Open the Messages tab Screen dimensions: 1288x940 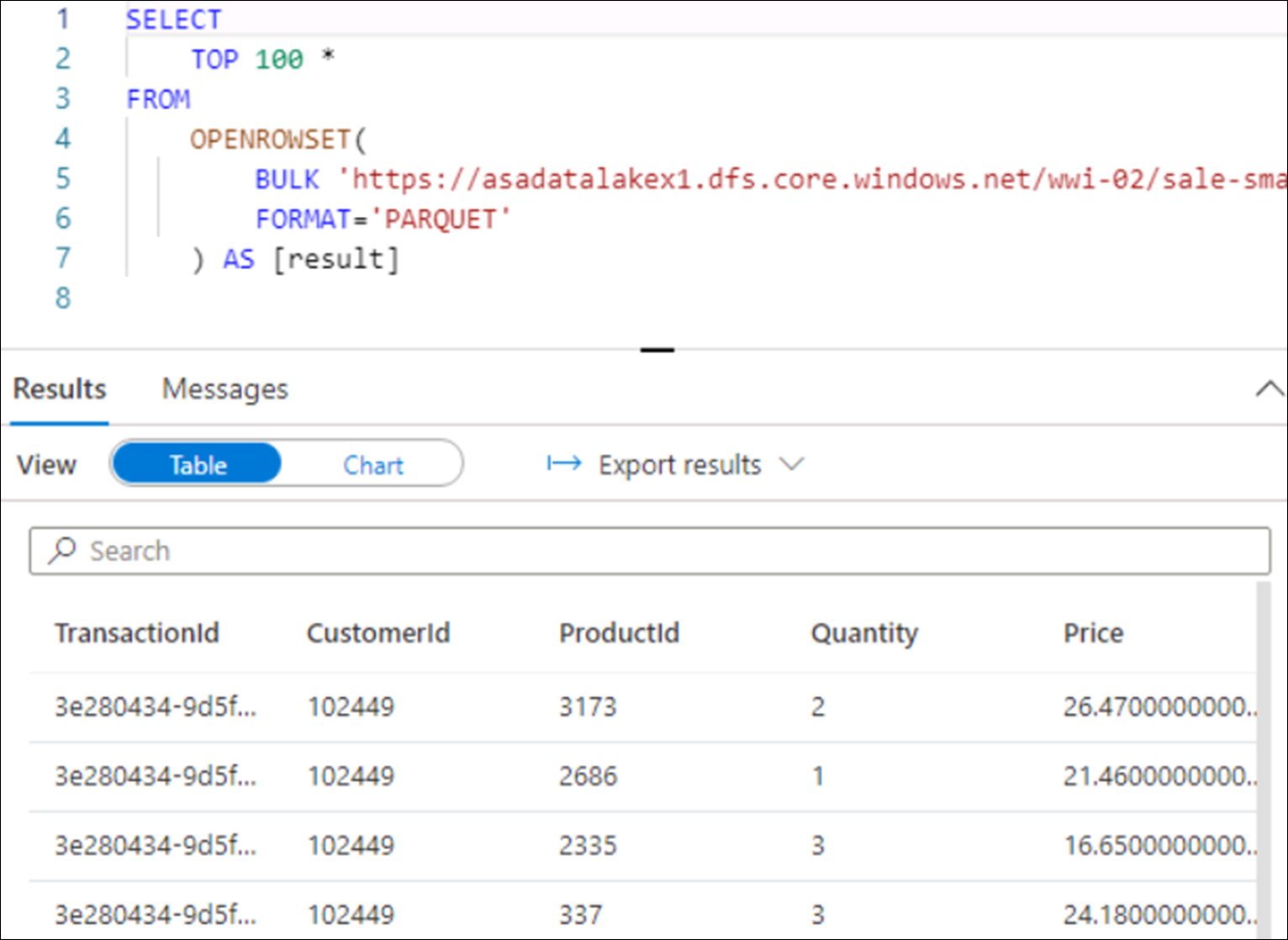225,389
